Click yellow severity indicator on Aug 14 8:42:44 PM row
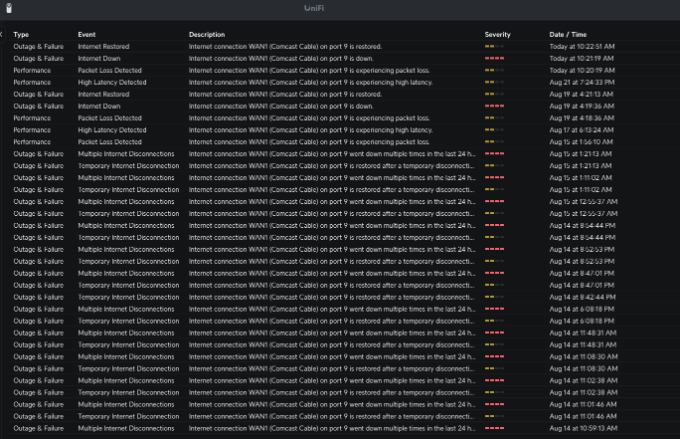Screen dimensions: 680x439 494,297
